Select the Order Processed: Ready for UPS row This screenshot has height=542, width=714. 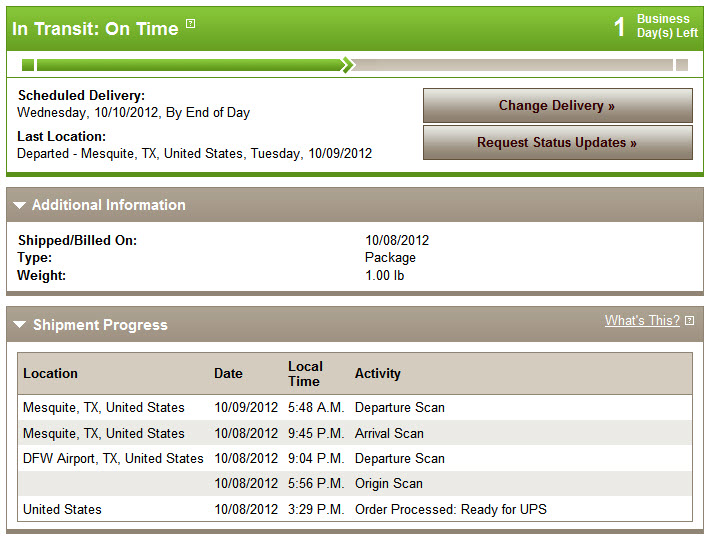pos(355,509)
